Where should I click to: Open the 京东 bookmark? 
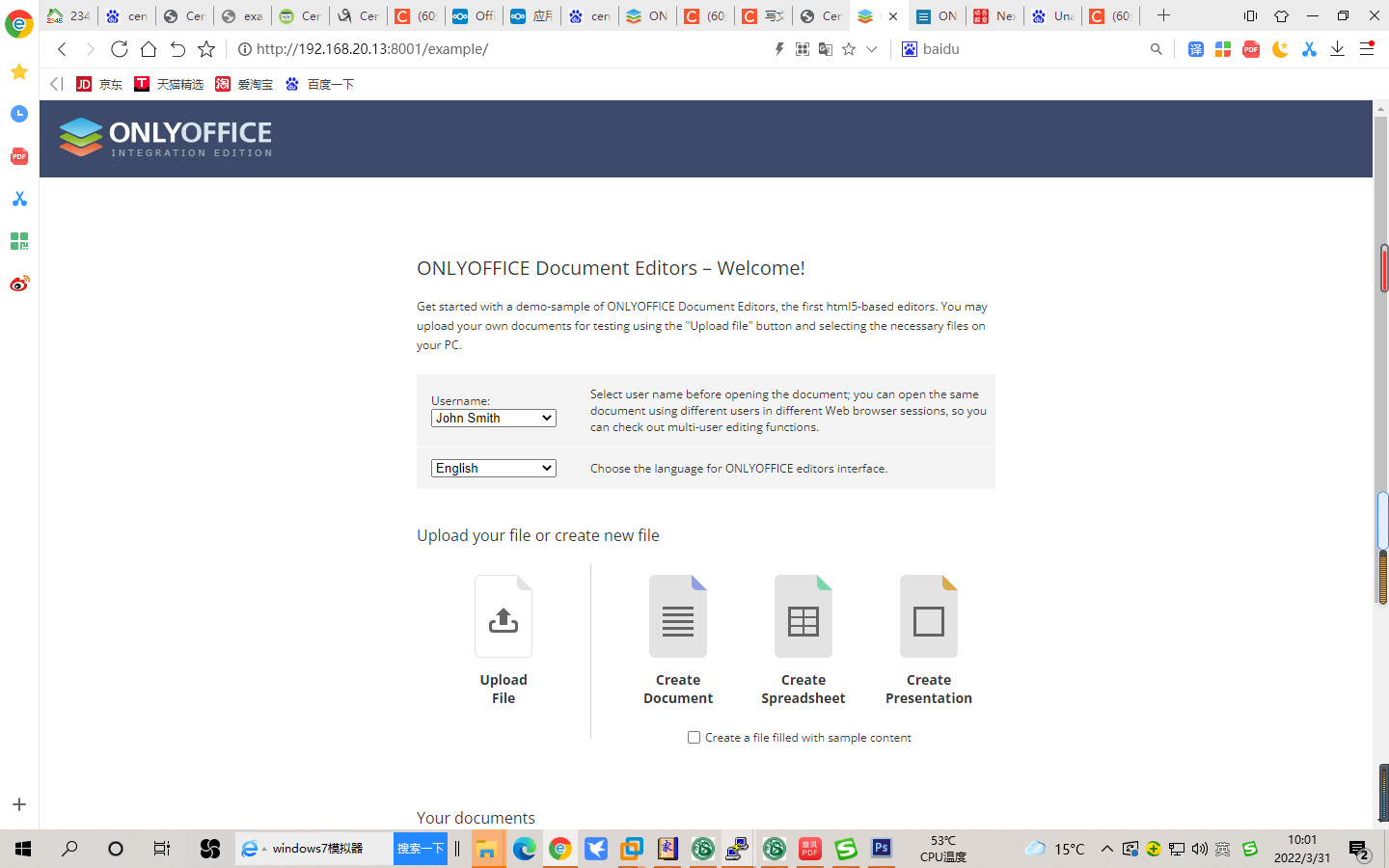99,84
